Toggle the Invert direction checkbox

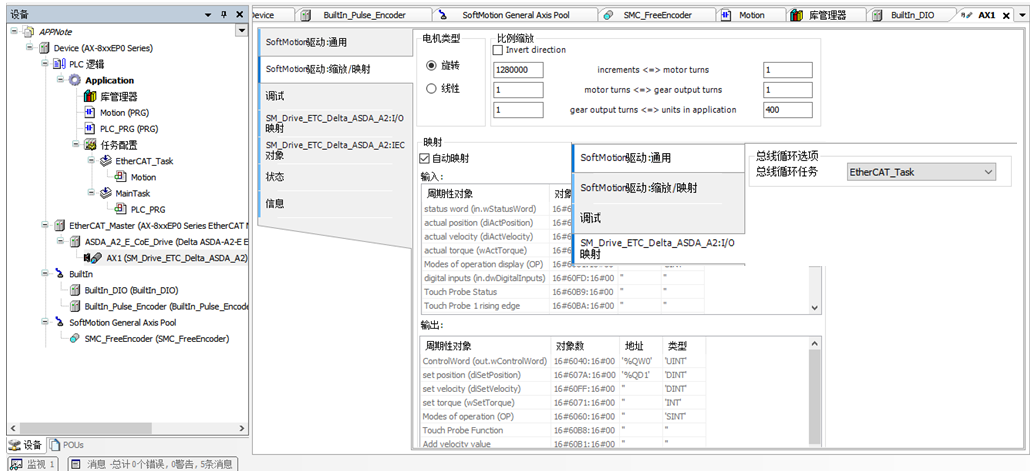498,50
